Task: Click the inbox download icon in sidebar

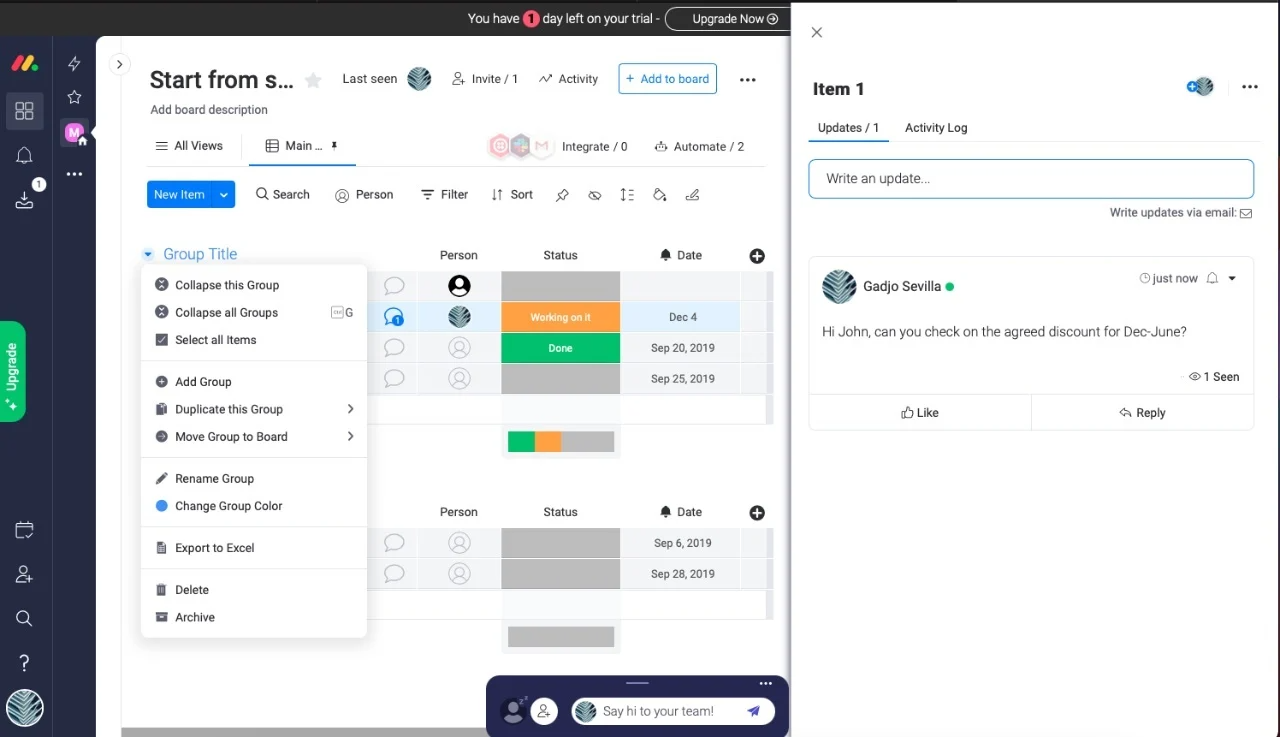Action: [x=24, y=200]
